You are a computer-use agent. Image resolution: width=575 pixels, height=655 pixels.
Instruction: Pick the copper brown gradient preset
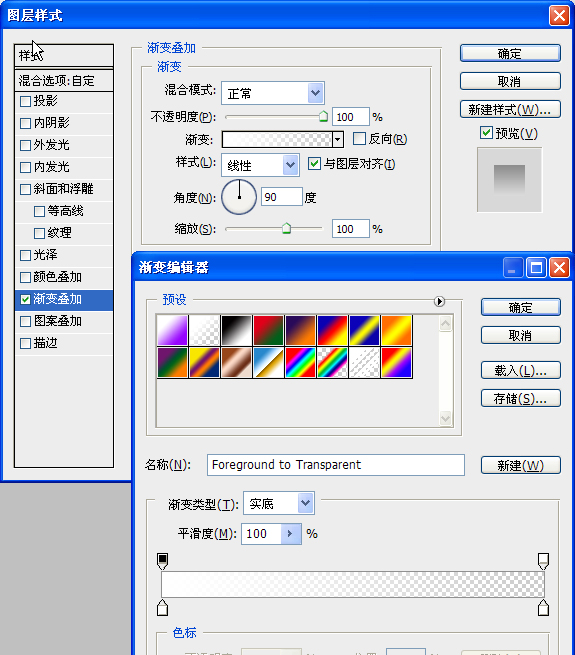coord(237,363)
